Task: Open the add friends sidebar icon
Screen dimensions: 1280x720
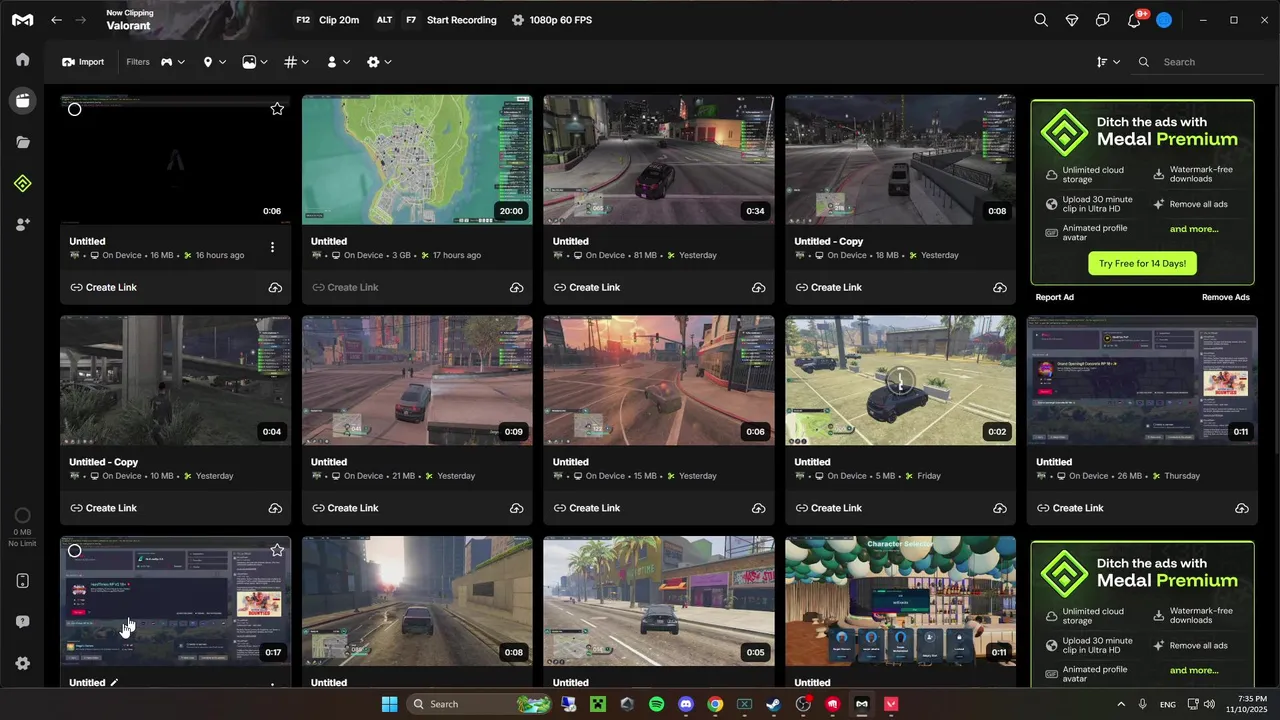Action: (x=22, y=225)
